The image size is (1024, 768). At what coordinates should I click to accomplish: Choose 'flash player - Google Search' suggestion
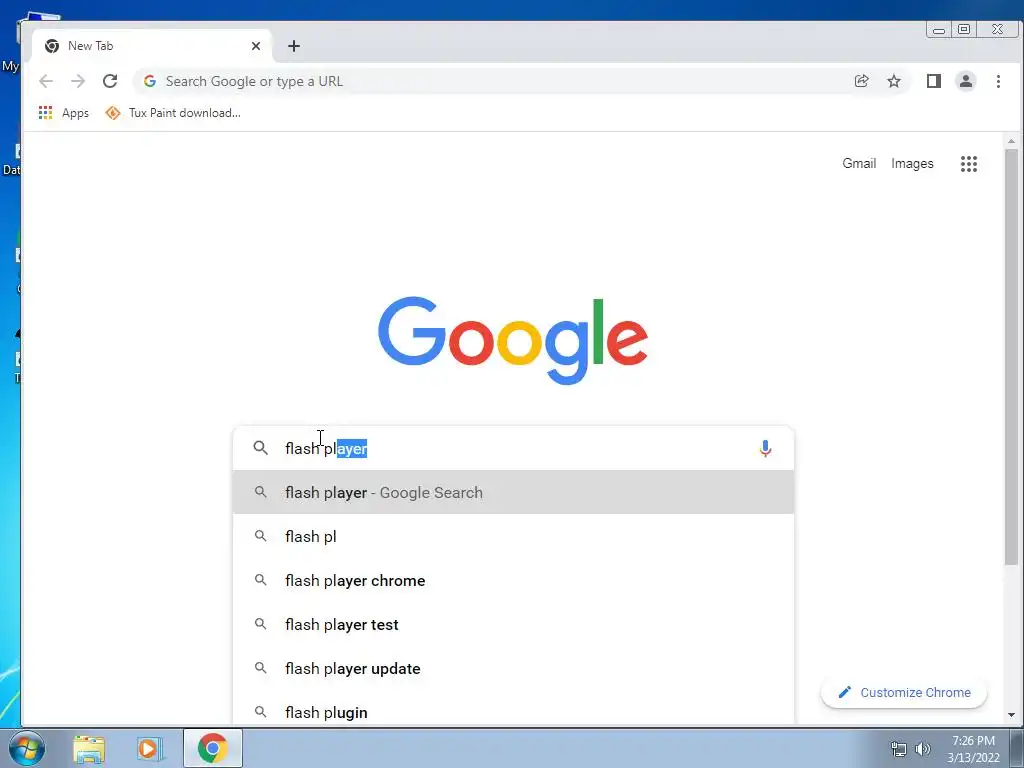(x=513, y=492)
